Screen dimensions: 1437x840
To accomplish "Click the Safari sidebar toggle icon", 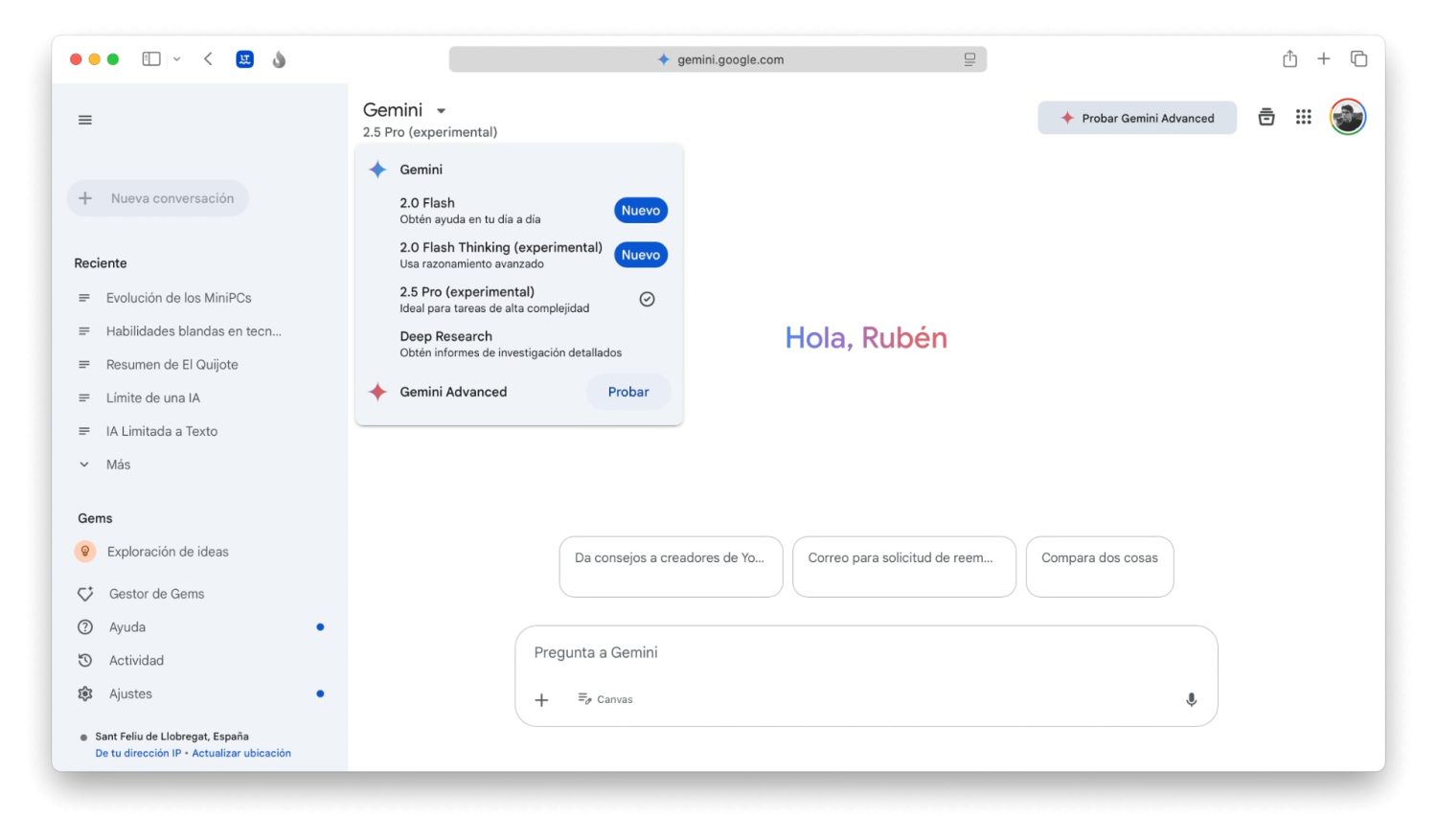I will coord(151,59).
